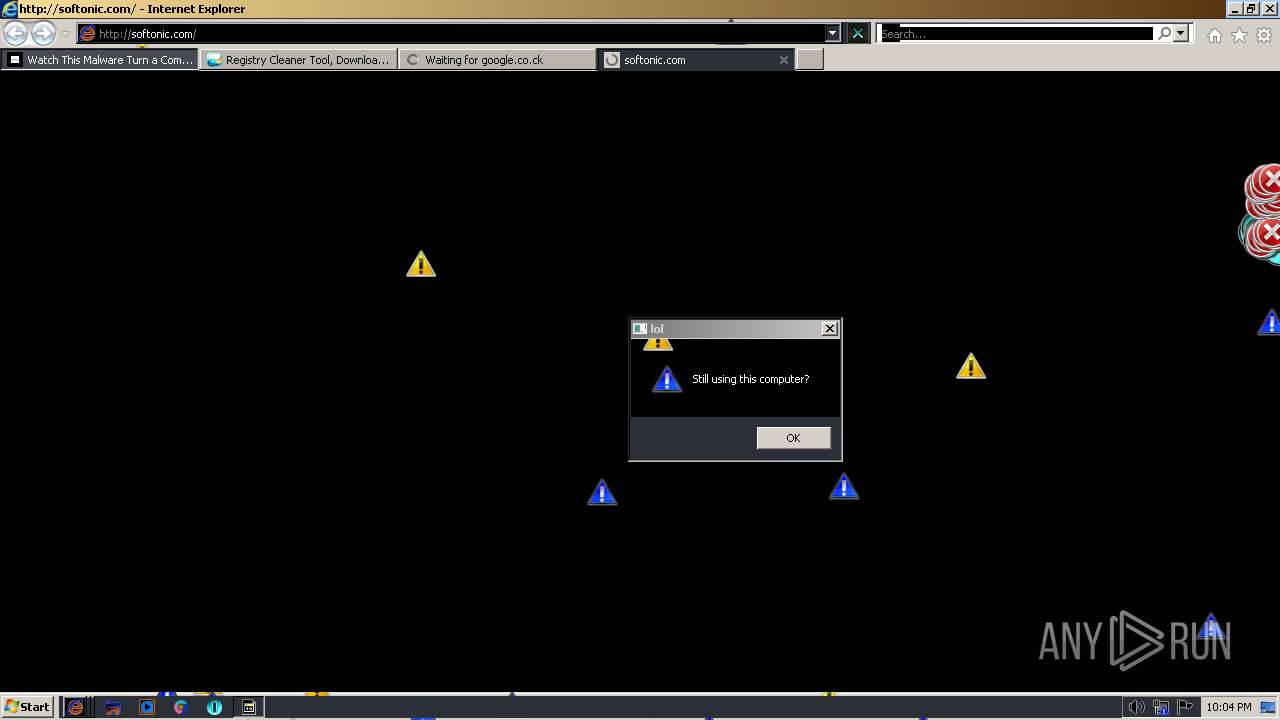Click the blue warning icon inside lol dialog
This screenshot has width=1280, height=720.
(x=667, y=379)
